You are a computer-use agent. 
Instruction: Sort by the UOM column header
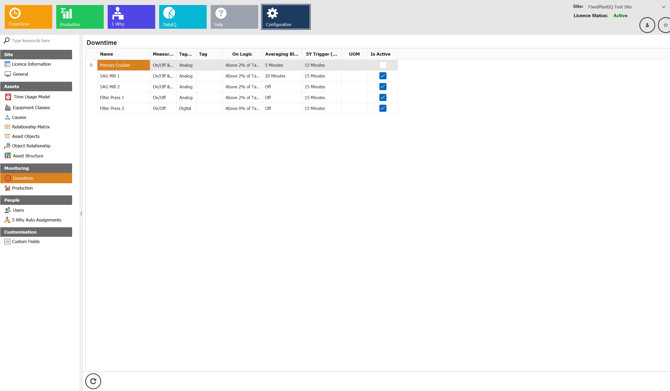point(354,54)
